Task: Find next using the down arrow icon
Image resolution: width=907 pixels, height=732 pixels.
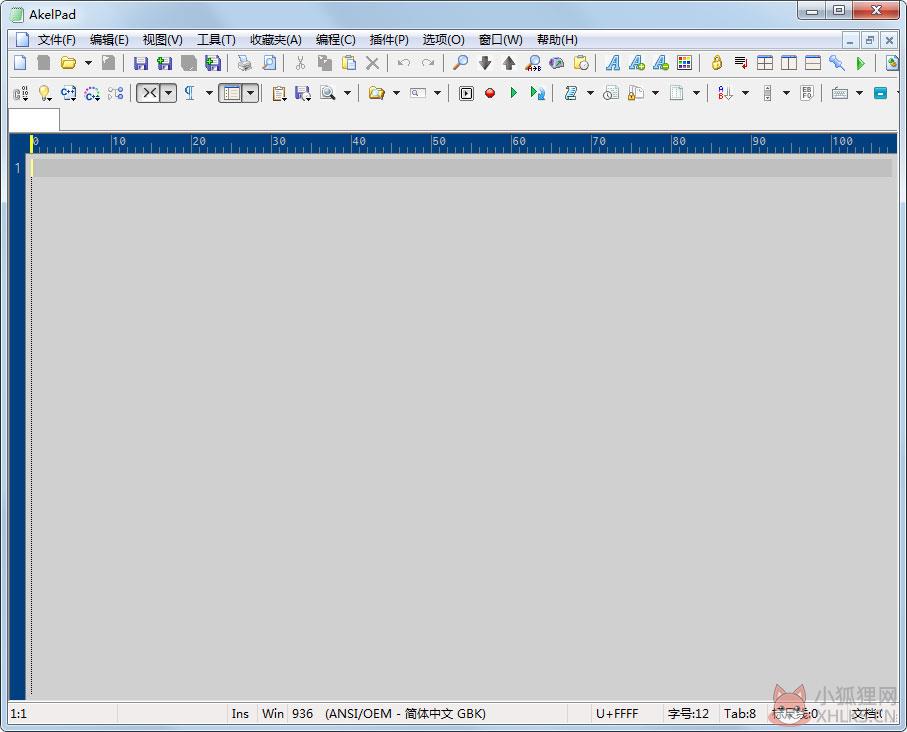Action: click(485, 62)
